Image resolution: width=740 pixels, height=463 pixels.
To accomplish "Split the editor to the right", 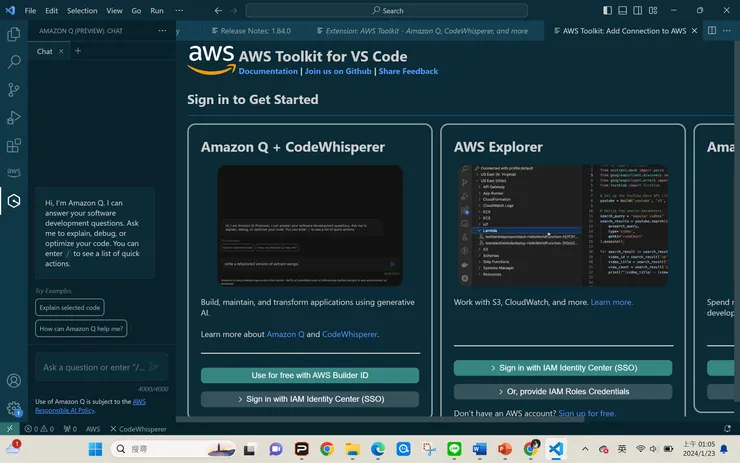I will (x=712, y=31).
